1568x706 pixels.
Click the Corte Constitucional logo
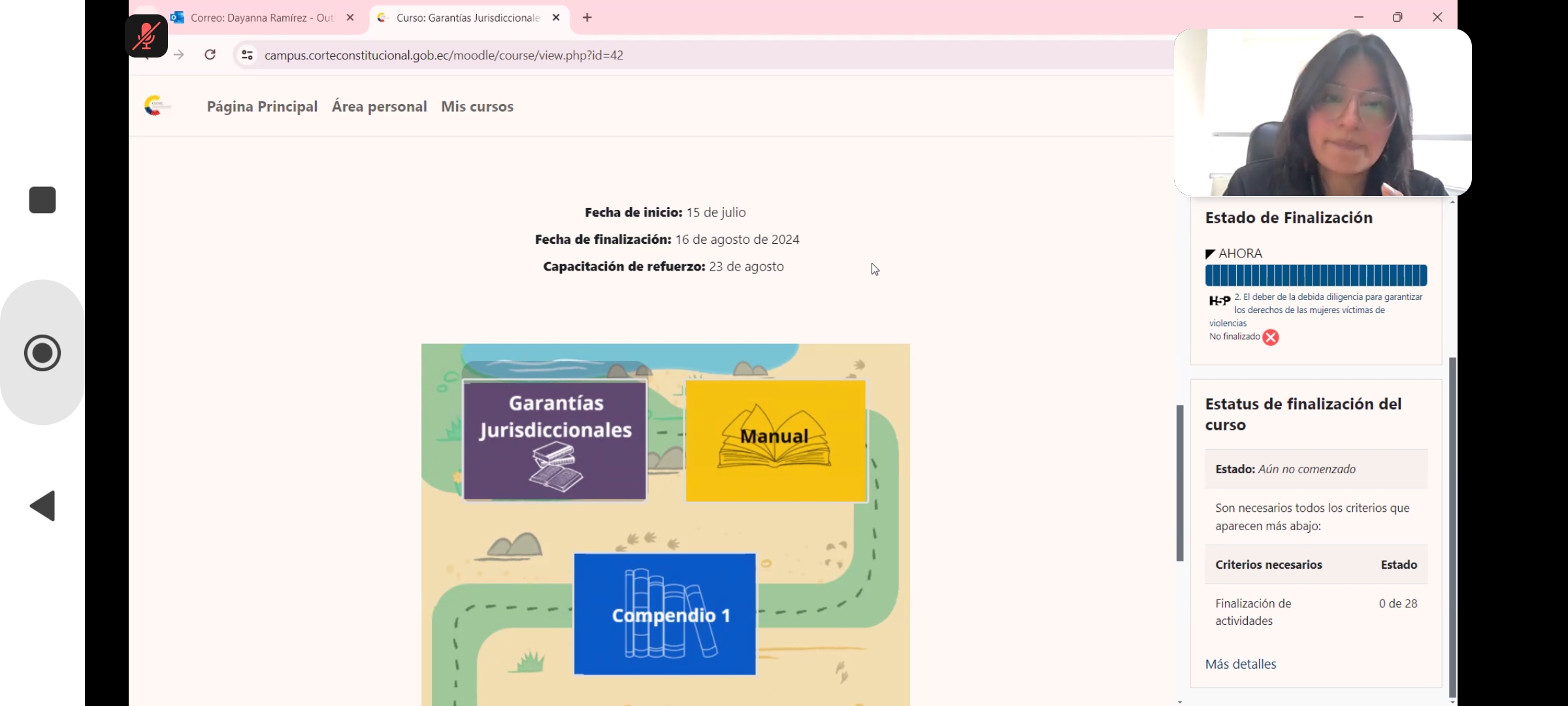(156, 105)
